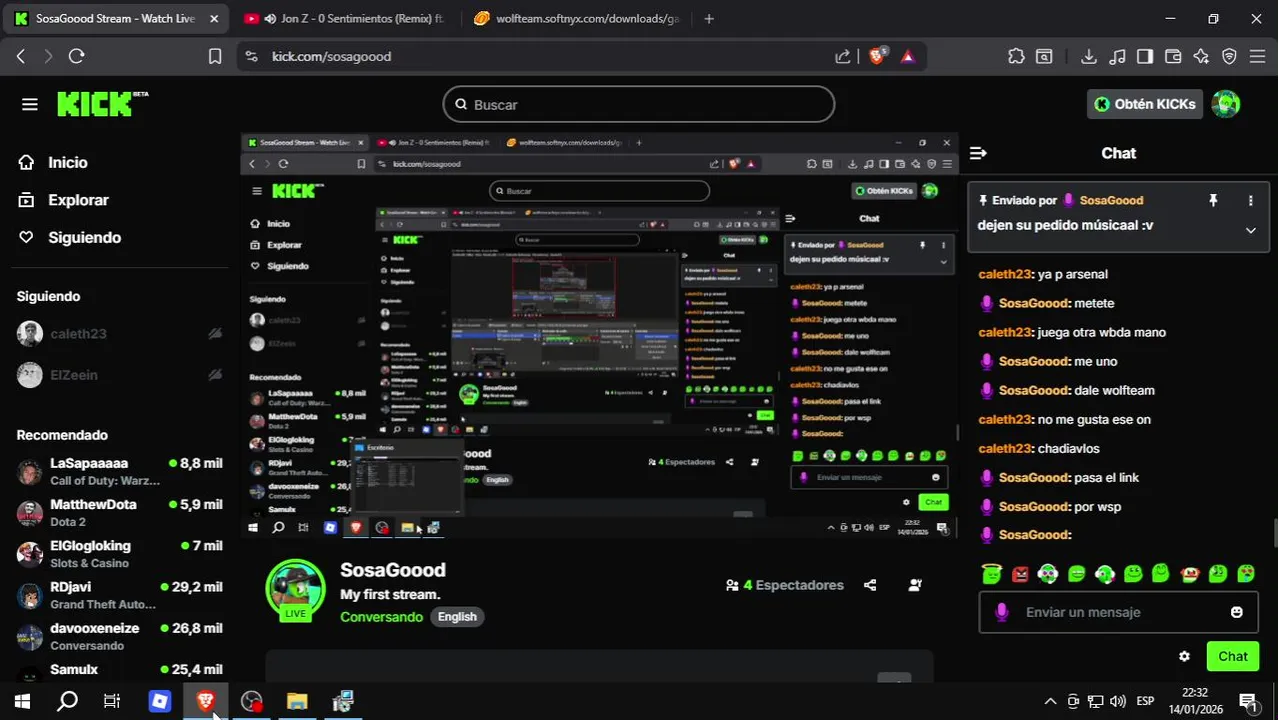Click the English language tag

[x=457, y=617]
